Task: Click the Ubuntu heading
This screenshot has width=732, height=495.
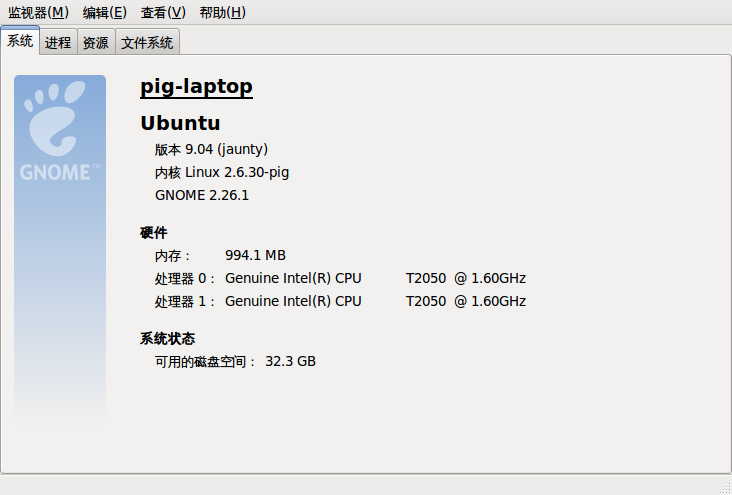Action: click(x=180, y=123)
